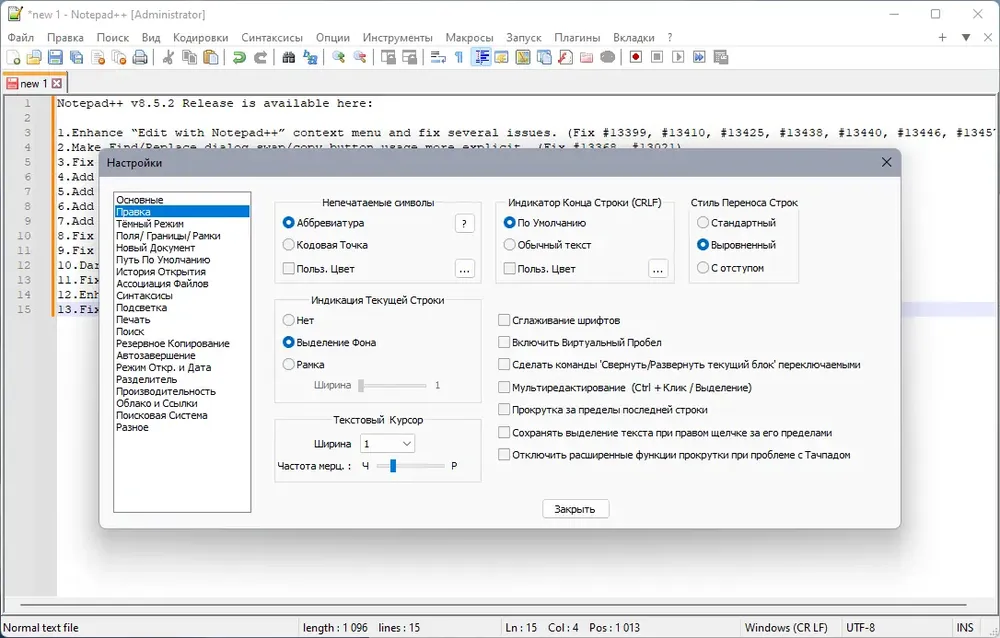This screenshot has height=638, width=1000.
Task: Open the tab list dropdown arrow
Action: (966, 38)
